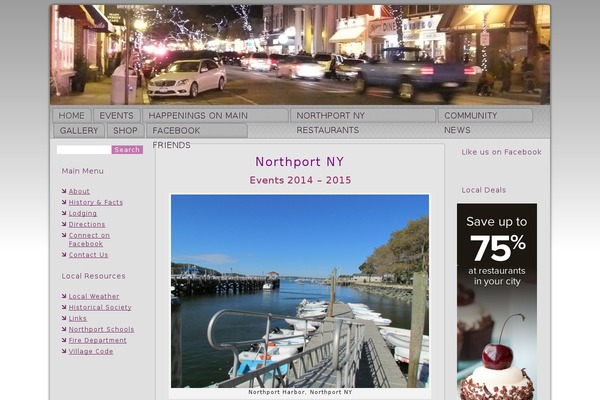The height and width of the screenshot is (400, 600).
Task: Open Happenings on Main menu item
Action: (x=215, y=116)
